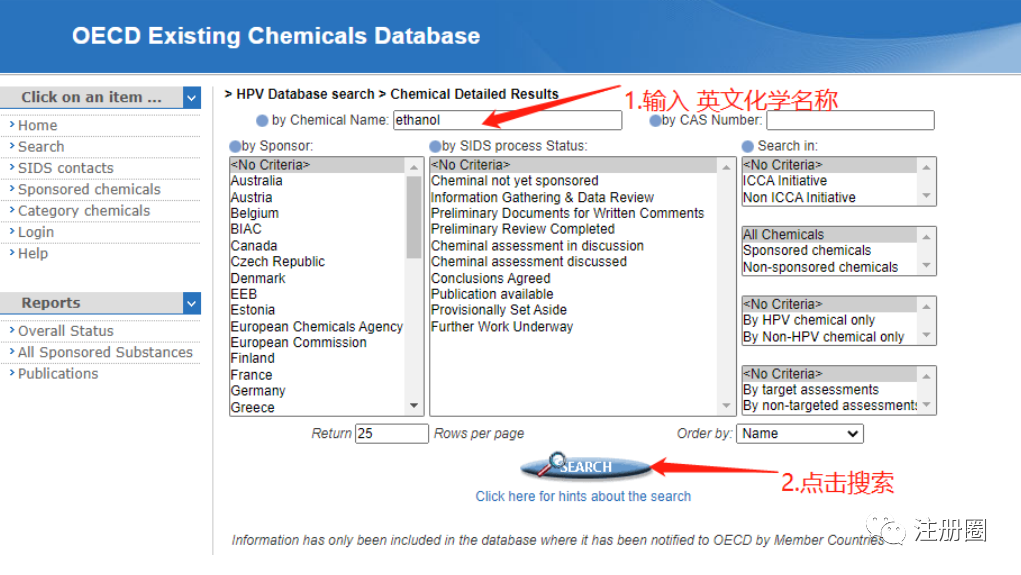This screenshot has width=1021, height=575.
Task: Click the Rows per page field
Action: tap(391, 434)
